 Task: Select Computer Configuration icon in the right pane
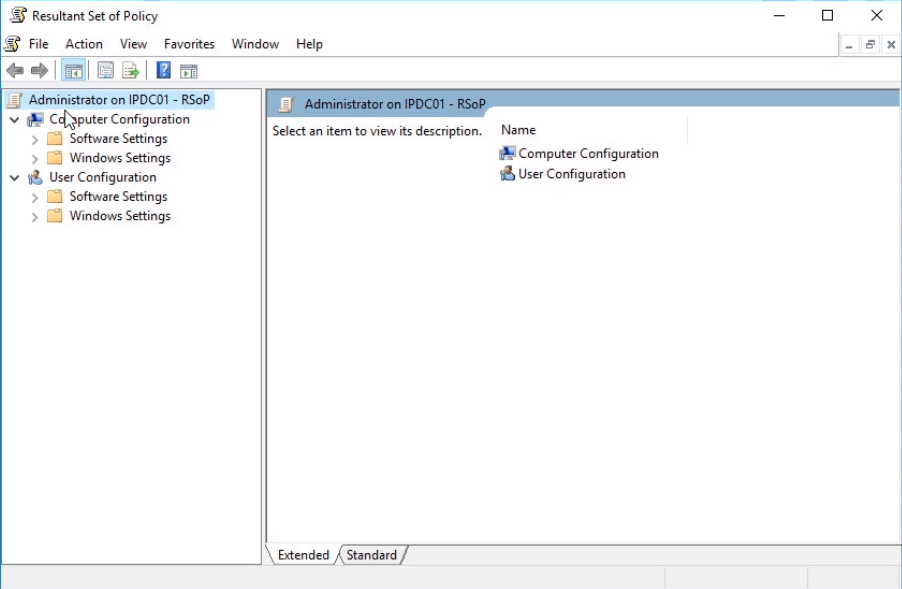[x=508, y=154]
